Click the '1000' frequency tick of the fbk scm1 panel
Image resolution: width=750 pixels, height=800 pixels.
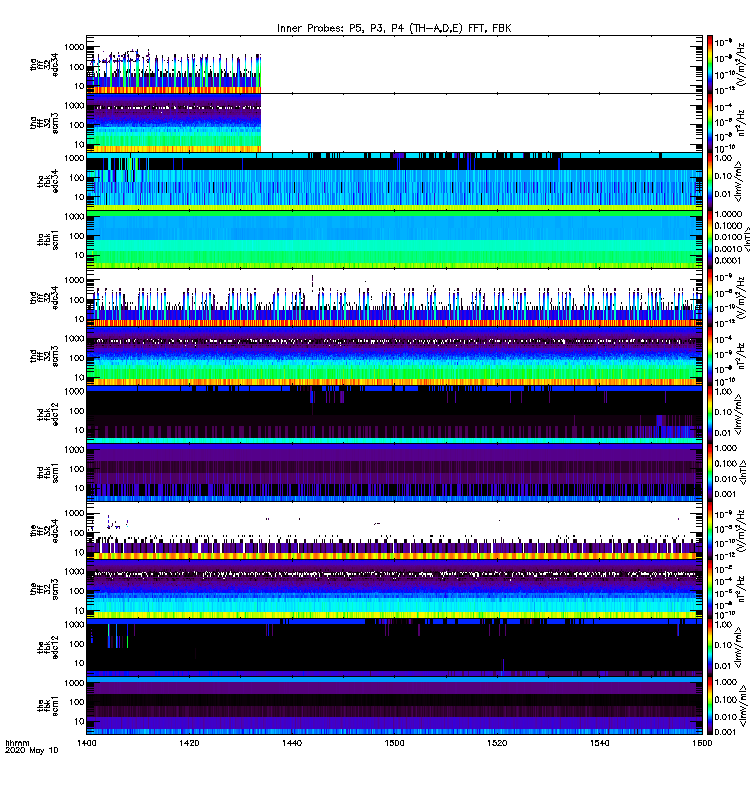point(74,683)
